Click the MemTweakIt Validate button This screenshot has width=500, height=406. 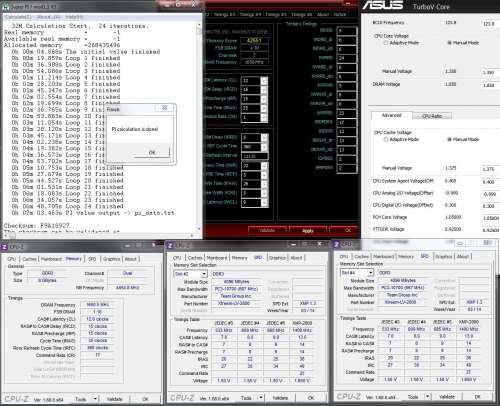(x=267, y=230)
